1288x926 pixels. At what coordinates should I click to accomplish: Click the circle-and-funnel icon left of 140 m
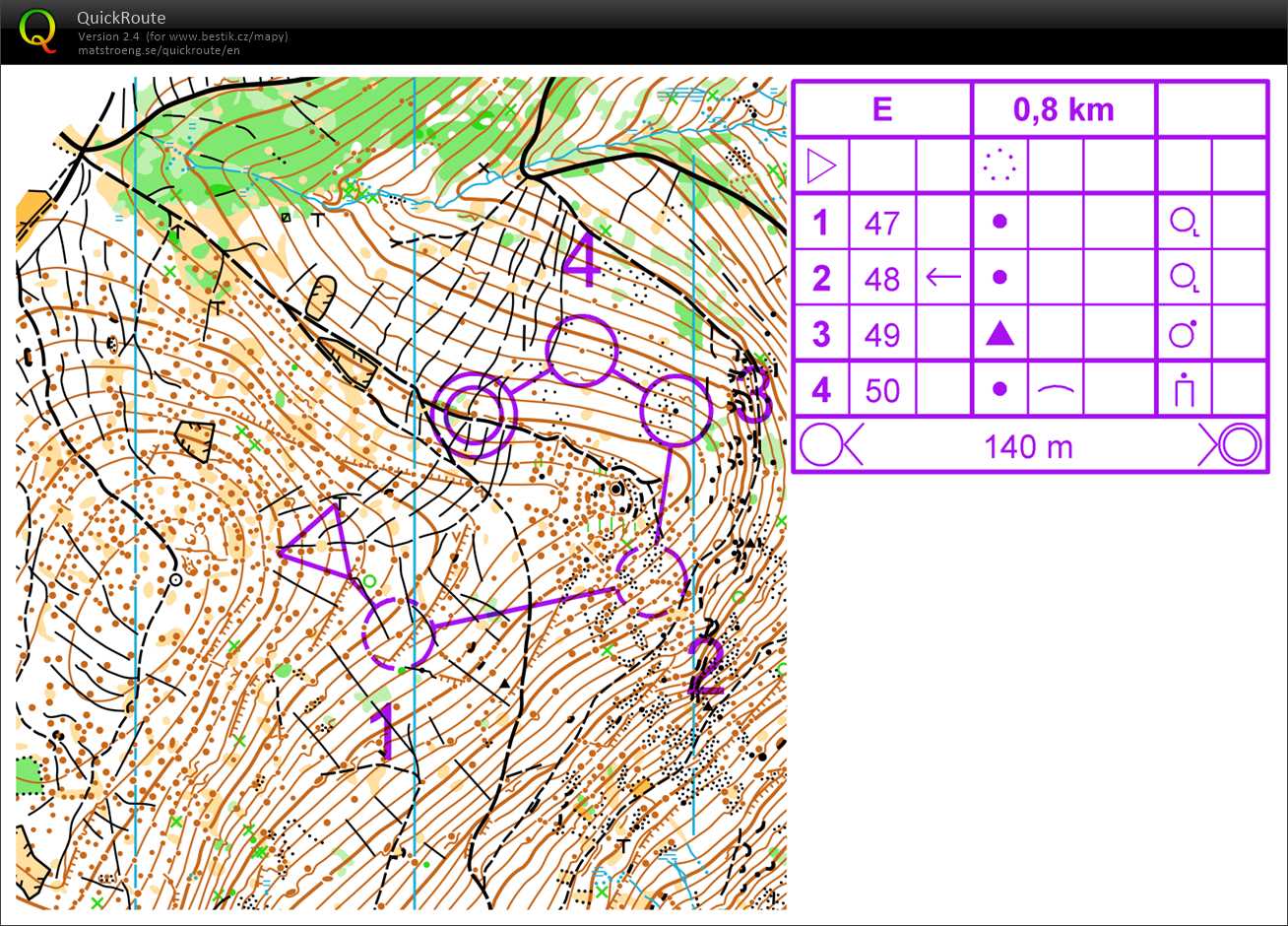tap(829, 446)
